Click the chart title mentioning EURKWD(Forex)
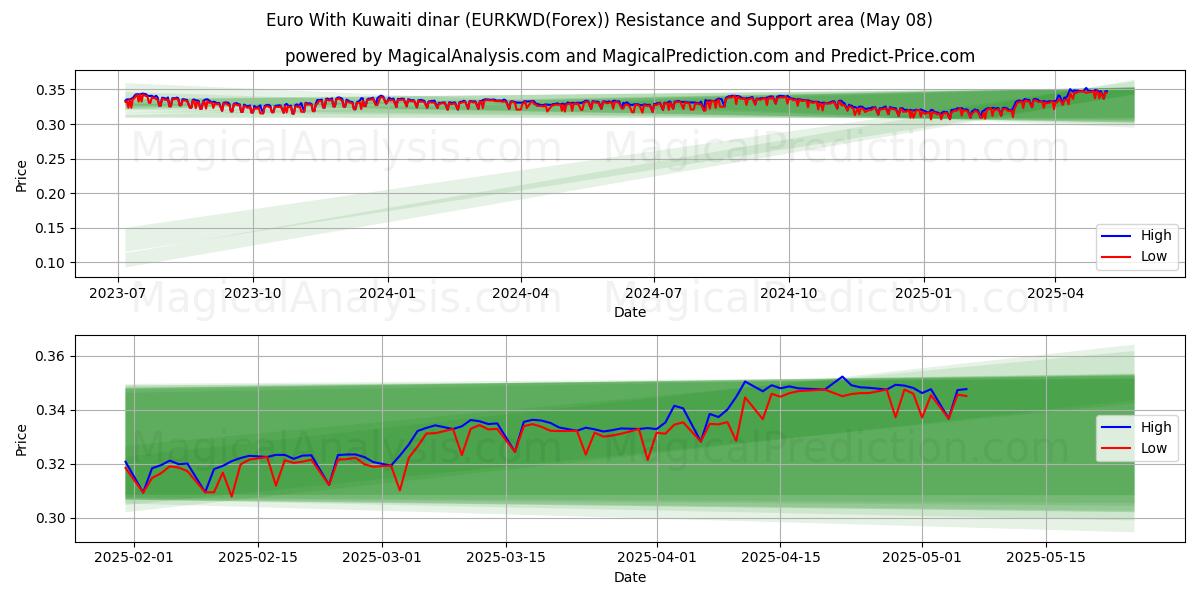 point(600,20)
